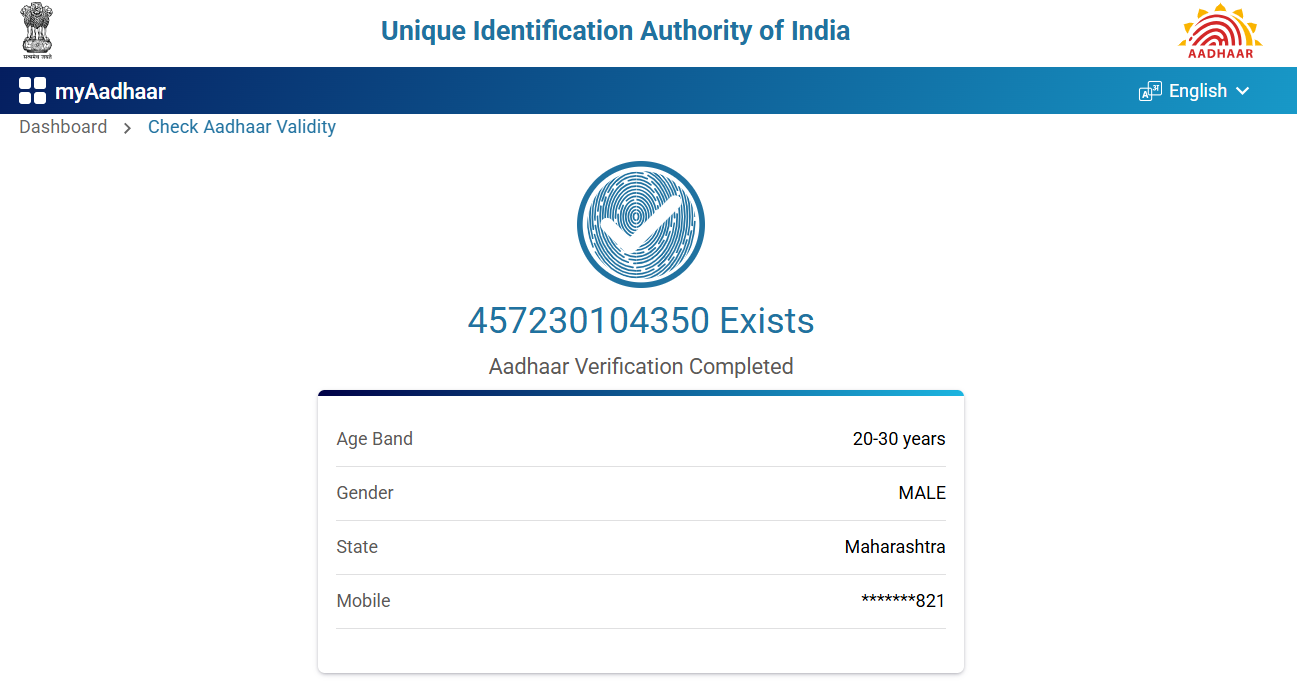Image resolution: width=1297 pixels, height=692 pixels.
Task: Expand the language chevron next to English
Action: coord(1243,91)
